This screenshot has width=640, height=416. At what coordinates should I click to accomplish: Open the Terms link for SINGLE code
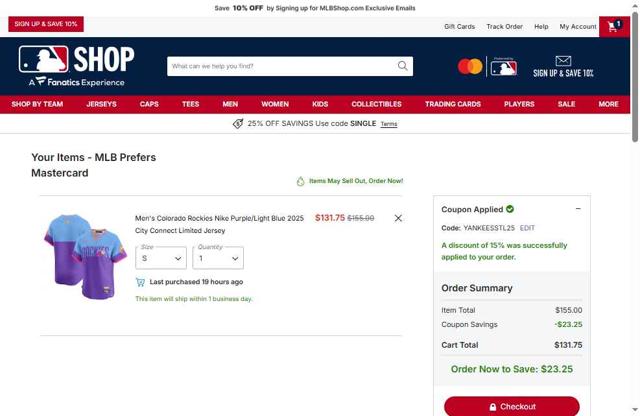click(x=389, y=124)
